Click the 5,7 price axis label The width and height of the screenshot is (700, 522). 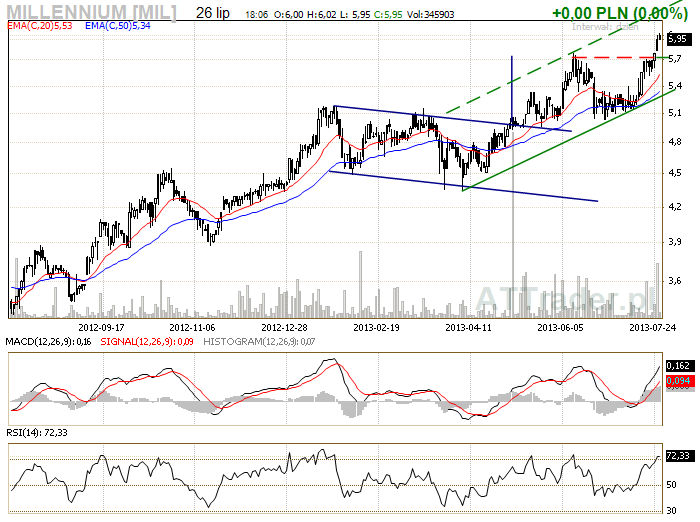tap(675, 58)
